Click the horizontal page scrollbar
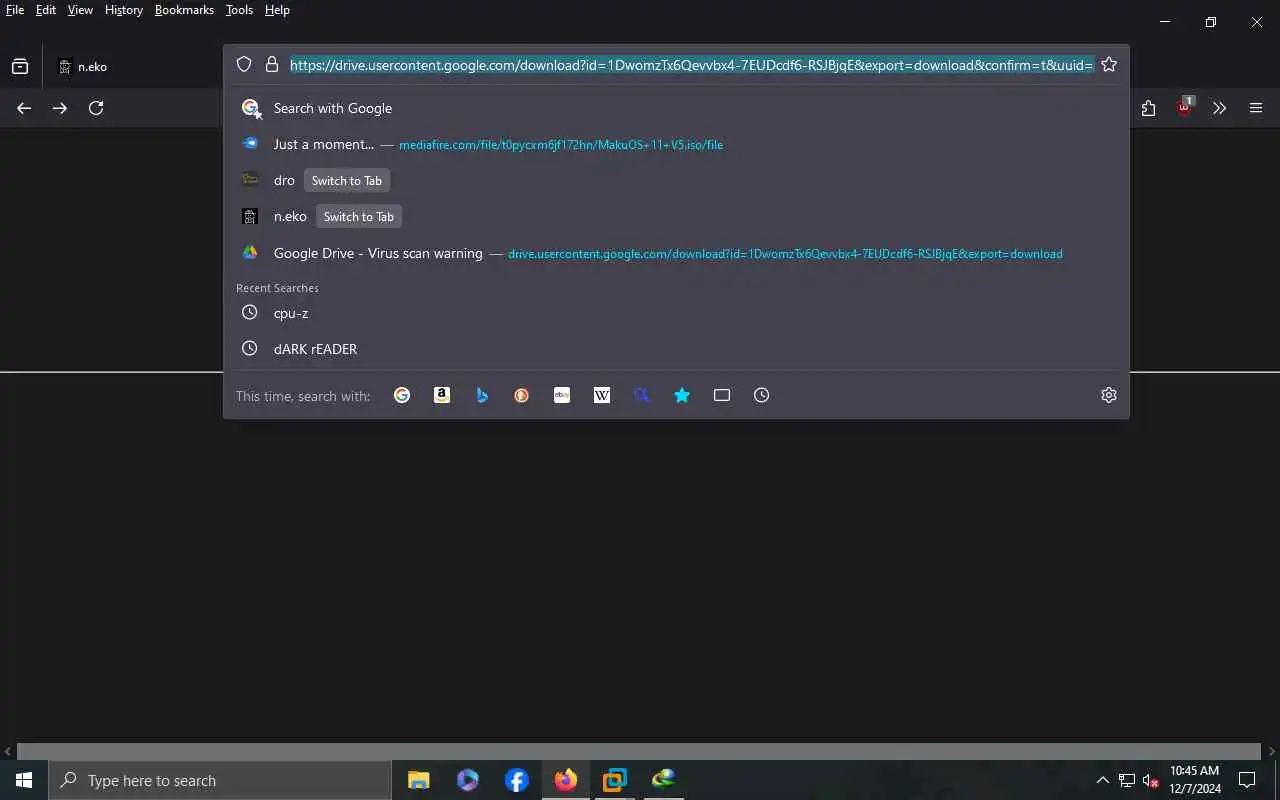 tap(639, 751)
